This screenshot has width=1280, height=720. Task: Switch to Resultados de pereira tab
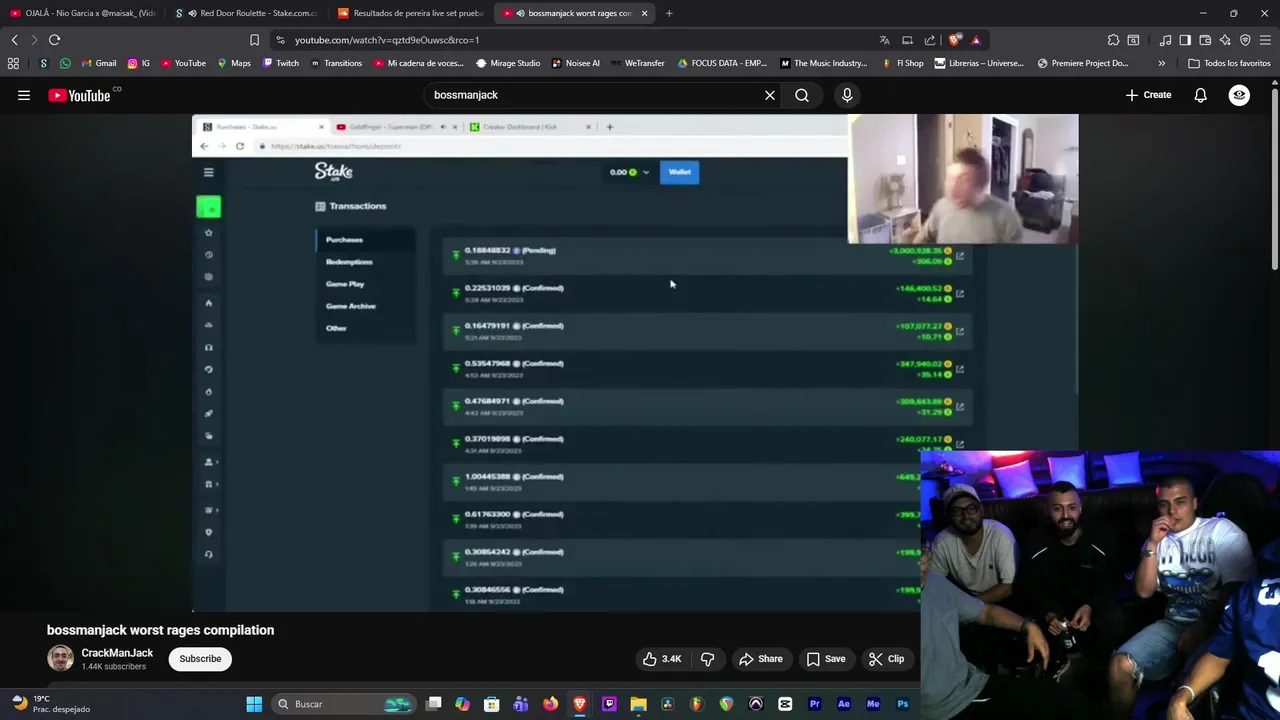pyautogui.click(x=410, y=13)
